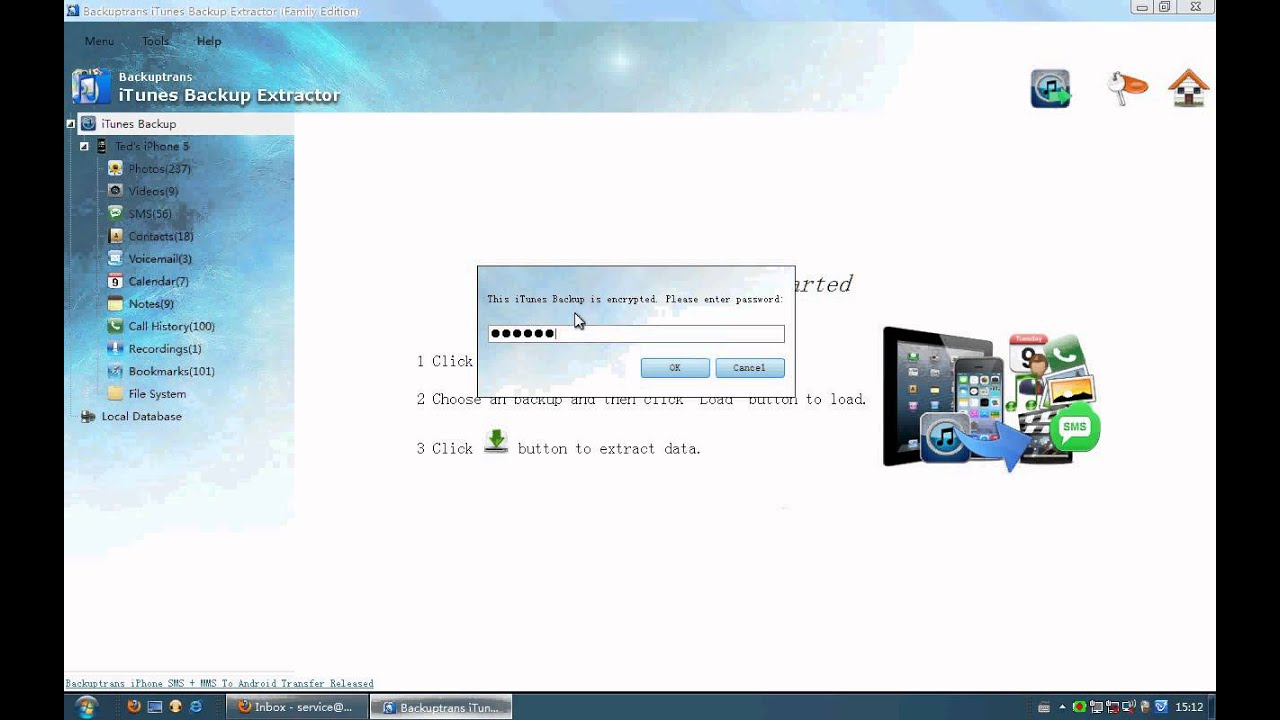Open the Tools menu

point(155,41)
